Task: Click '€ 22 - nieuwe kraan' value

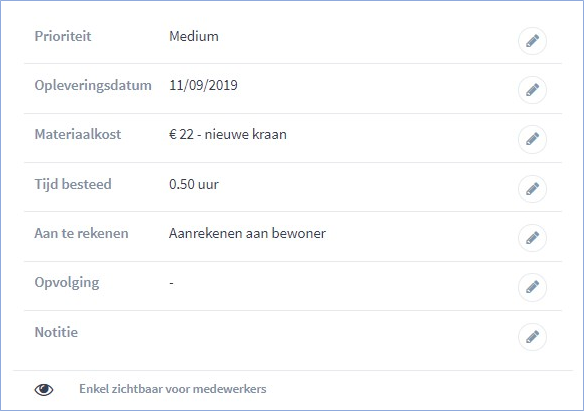Action: [228, 134]
